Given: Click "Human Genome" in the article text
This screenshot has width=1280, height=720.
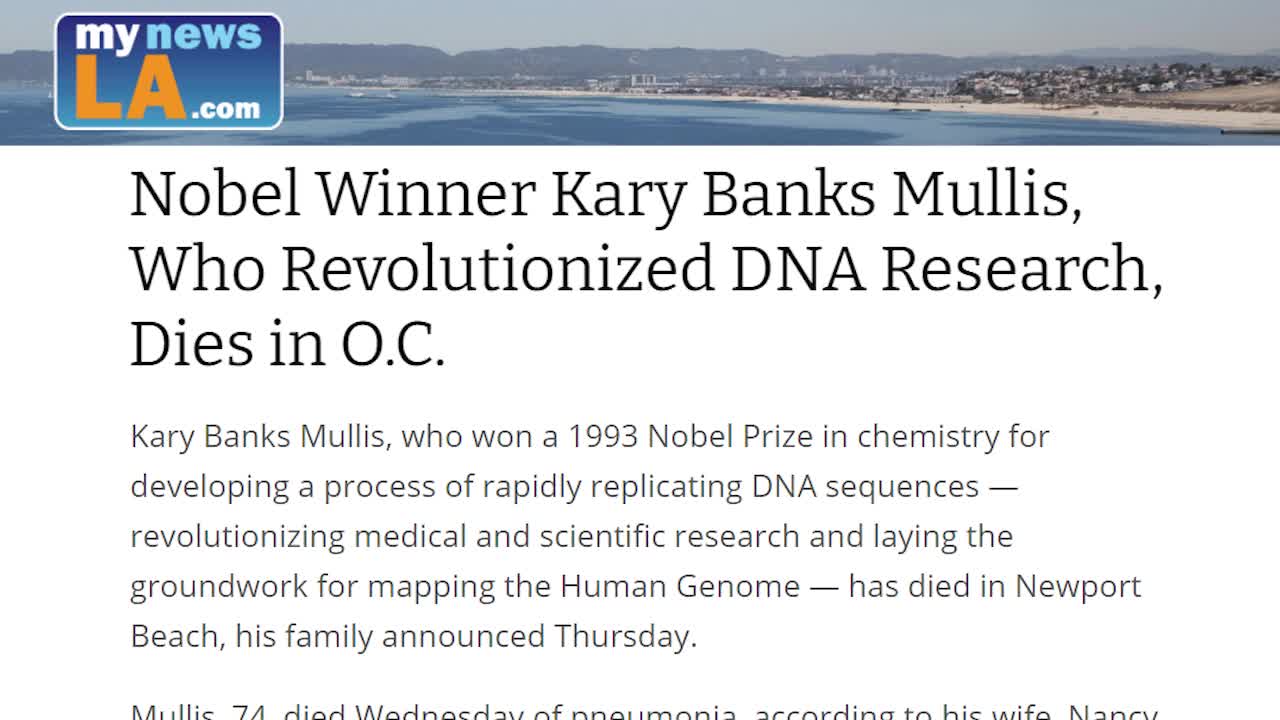Looking at the screenshot, I should (x=680, y=586).
